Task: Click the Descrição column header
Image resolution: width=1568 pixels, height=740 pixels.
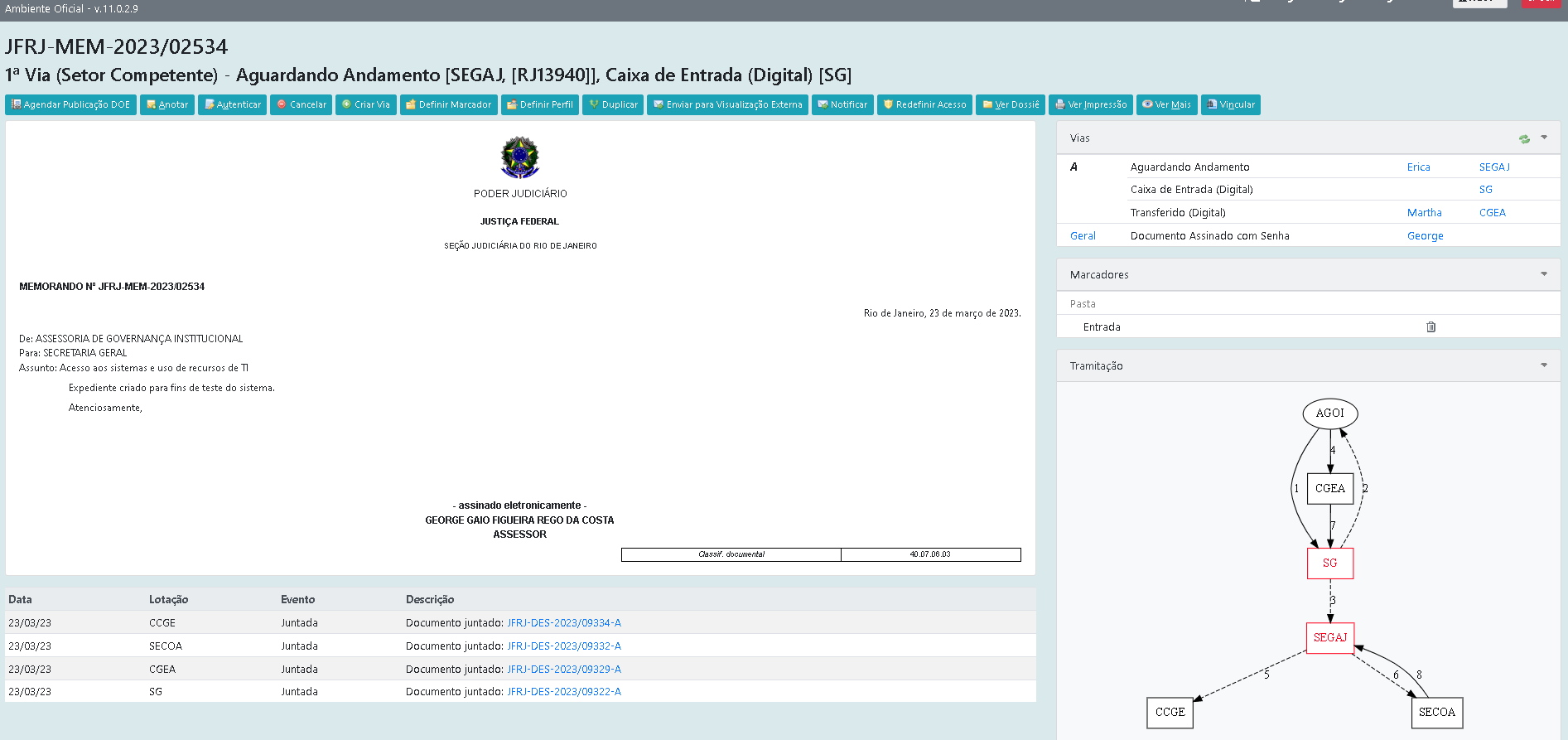Action: point(430,600)
